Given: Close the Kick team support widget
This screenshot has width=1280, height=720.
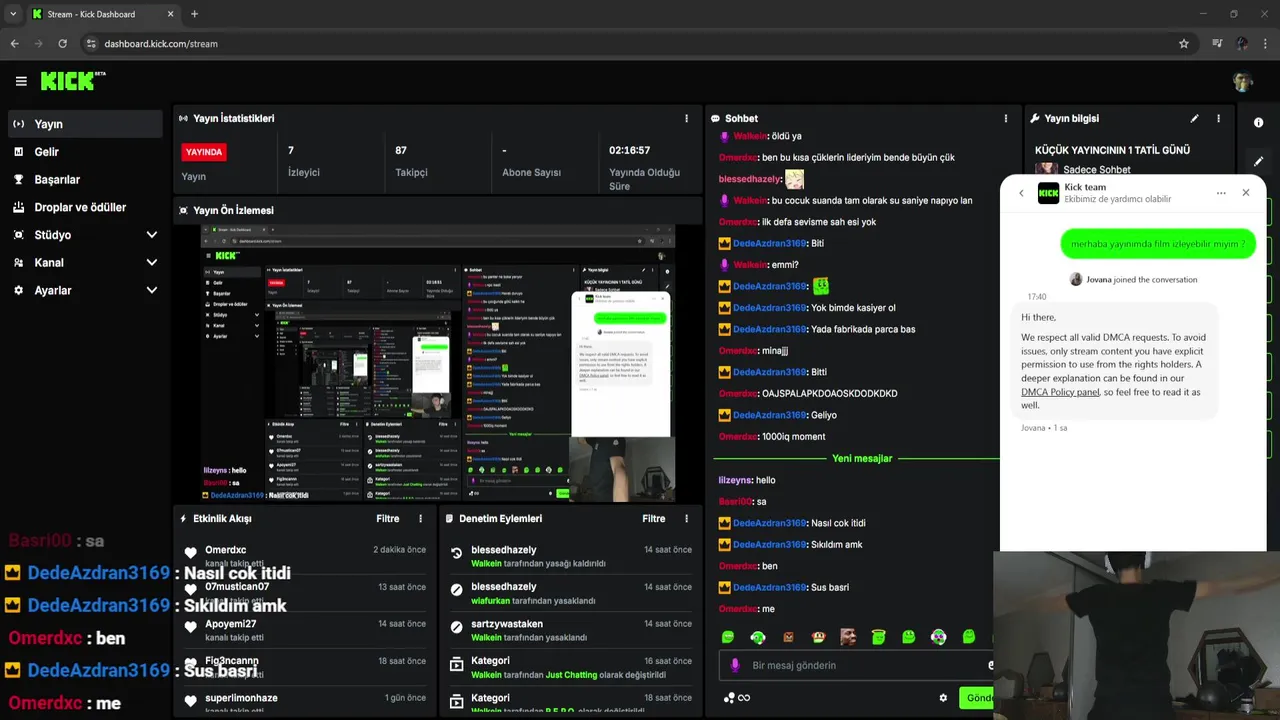Looking at the screenshot, I should tap(1245, 193).
